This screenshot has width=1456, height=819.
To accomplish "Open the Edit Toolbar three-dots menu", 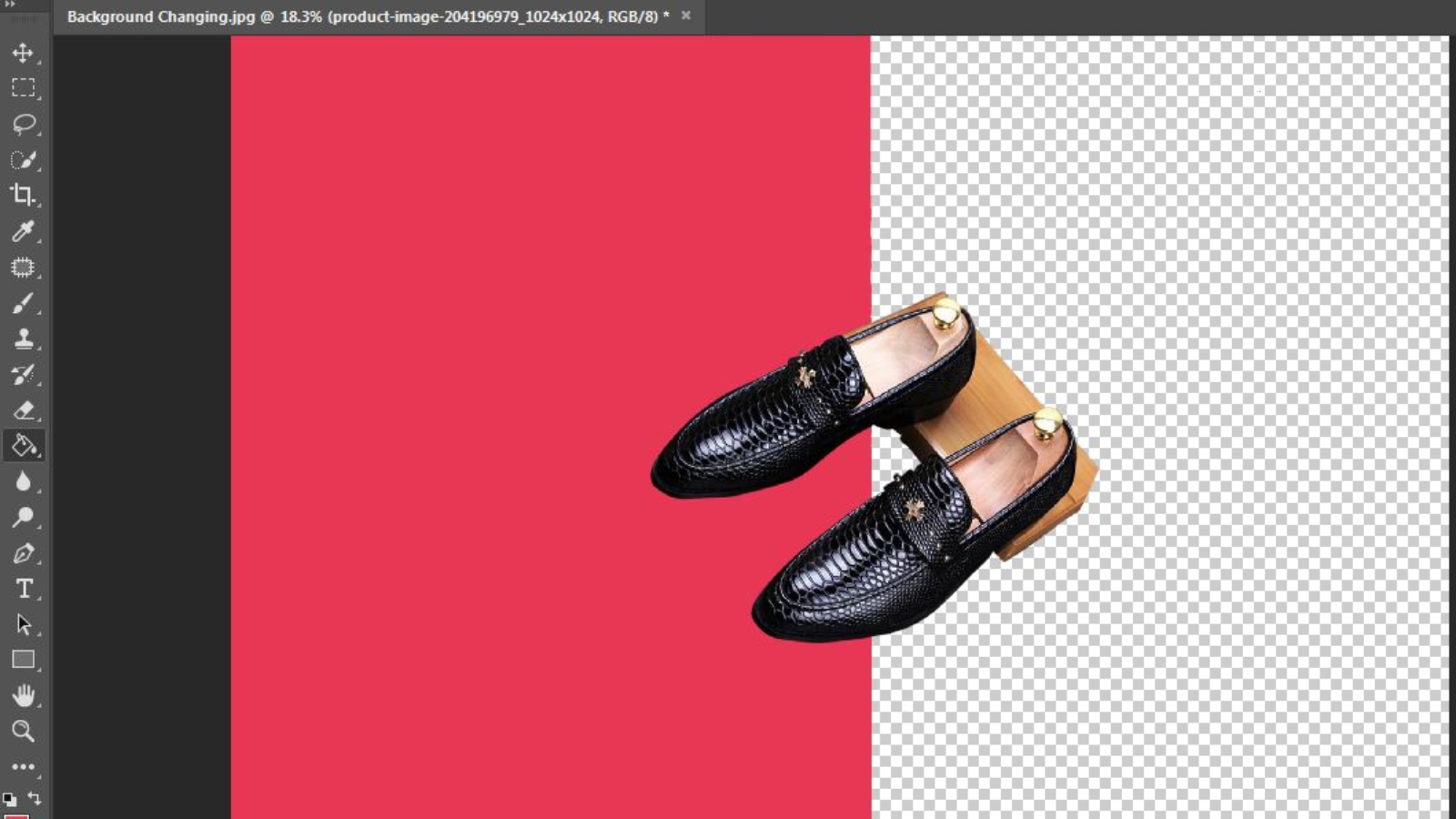I will [23, 767].
